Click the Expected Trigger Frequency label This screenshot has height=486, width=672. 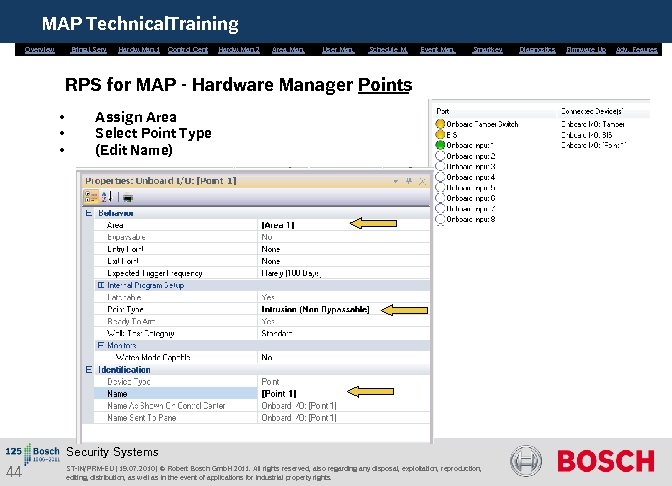pos(155,273)
